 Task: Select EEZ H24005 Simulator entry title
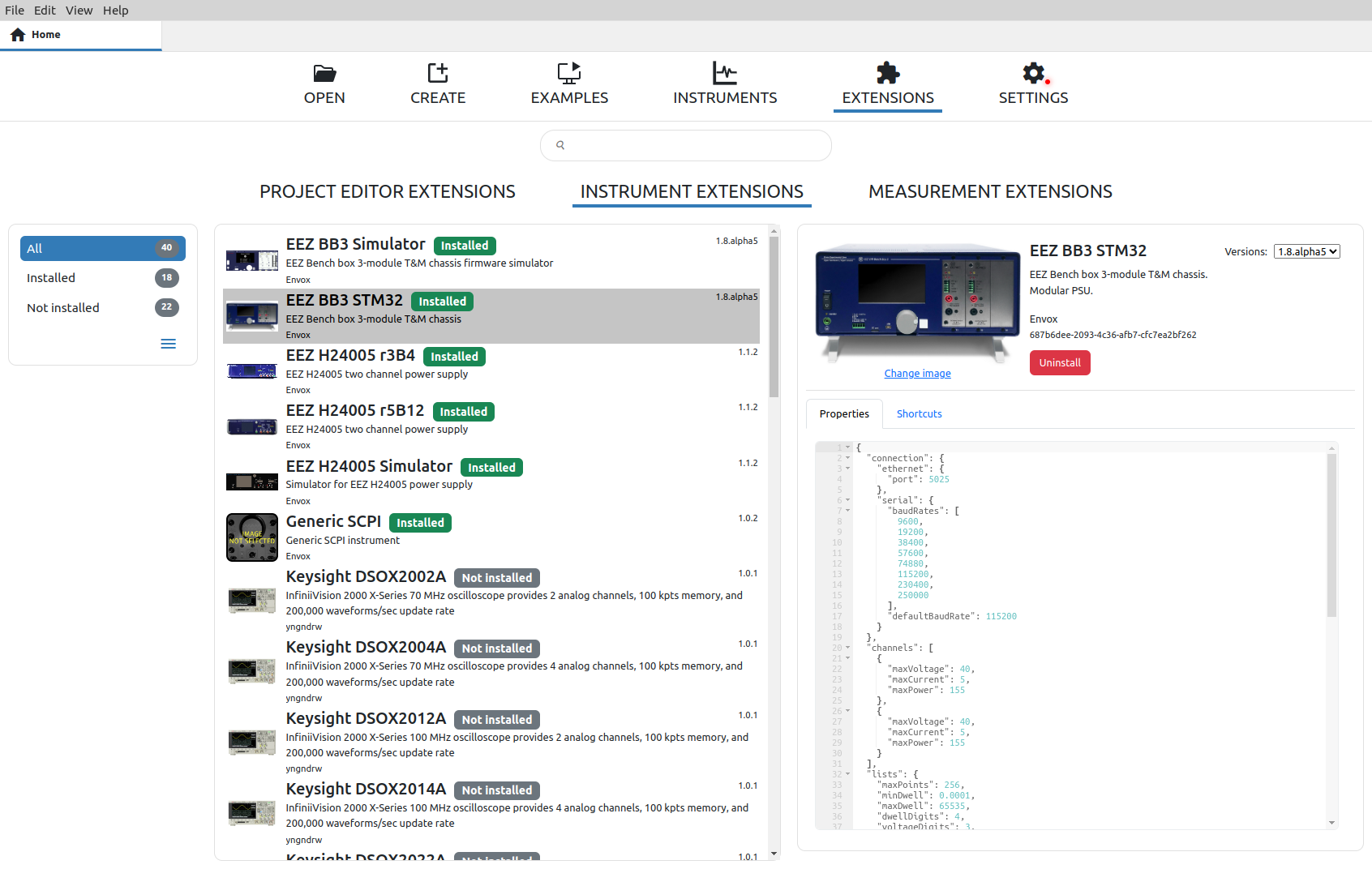pos(369,467)
